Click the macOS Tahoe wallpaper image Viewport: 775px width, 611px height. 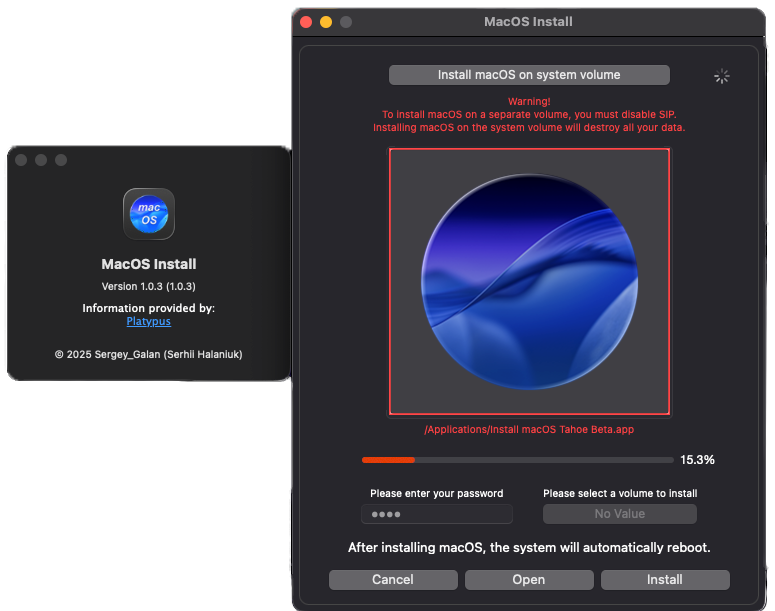[529, 281]
